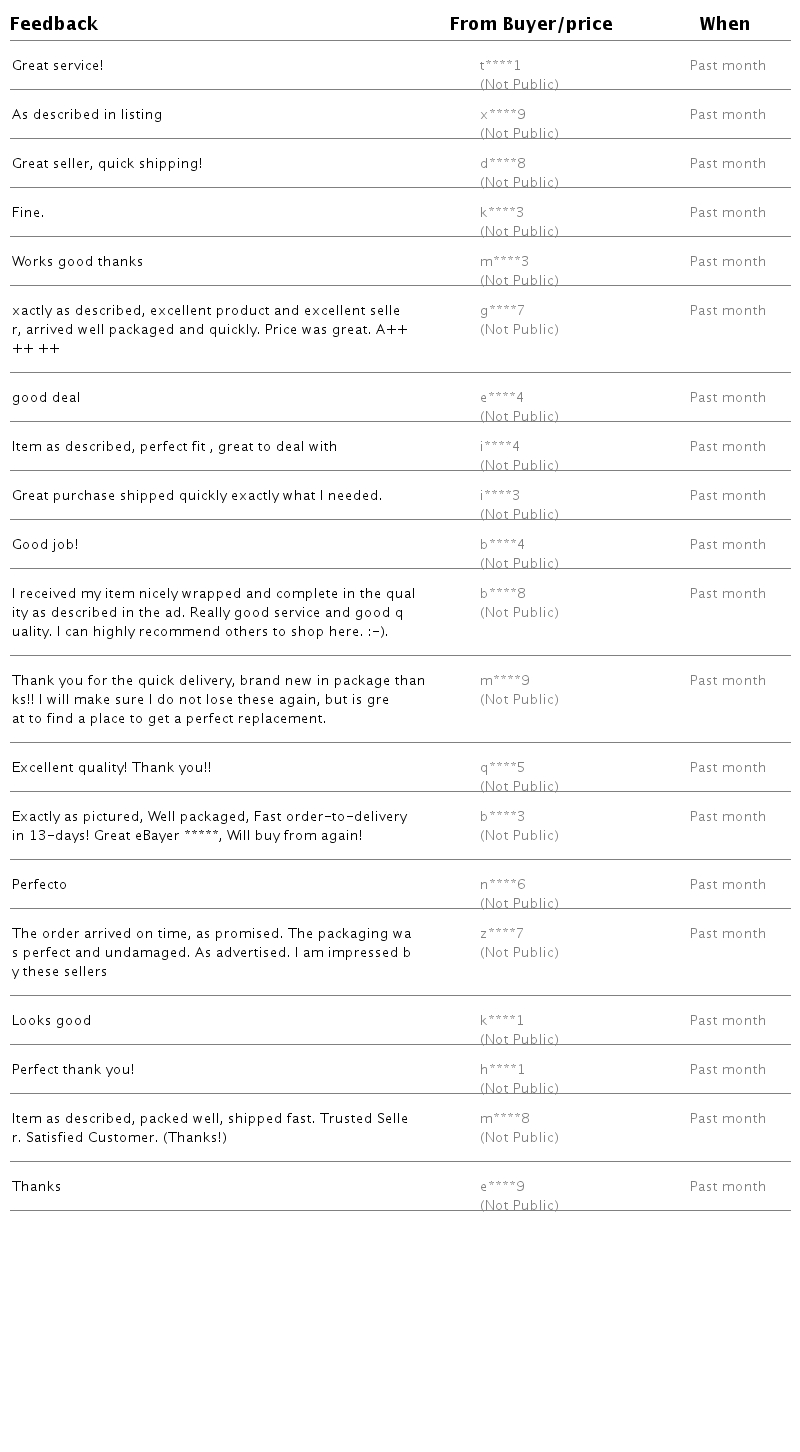Open buyer q****5 profile
800x1452 pixels.
coord(502,768)
